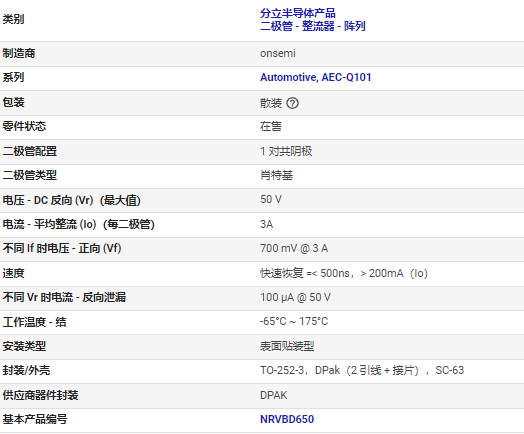The image size is (524, 434).
Task: Open the 分立半导体产品 category link
Action: point(298,13)
